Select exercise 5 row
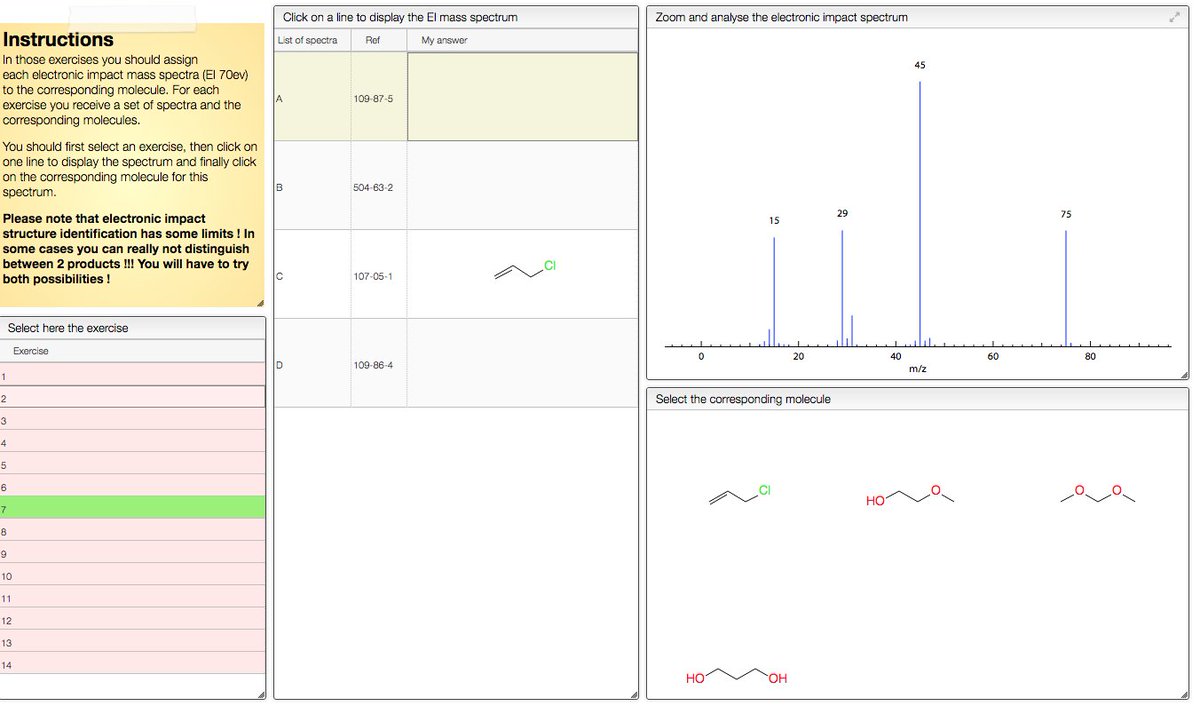The image size is (1200, 706). [x=133, y=463]
